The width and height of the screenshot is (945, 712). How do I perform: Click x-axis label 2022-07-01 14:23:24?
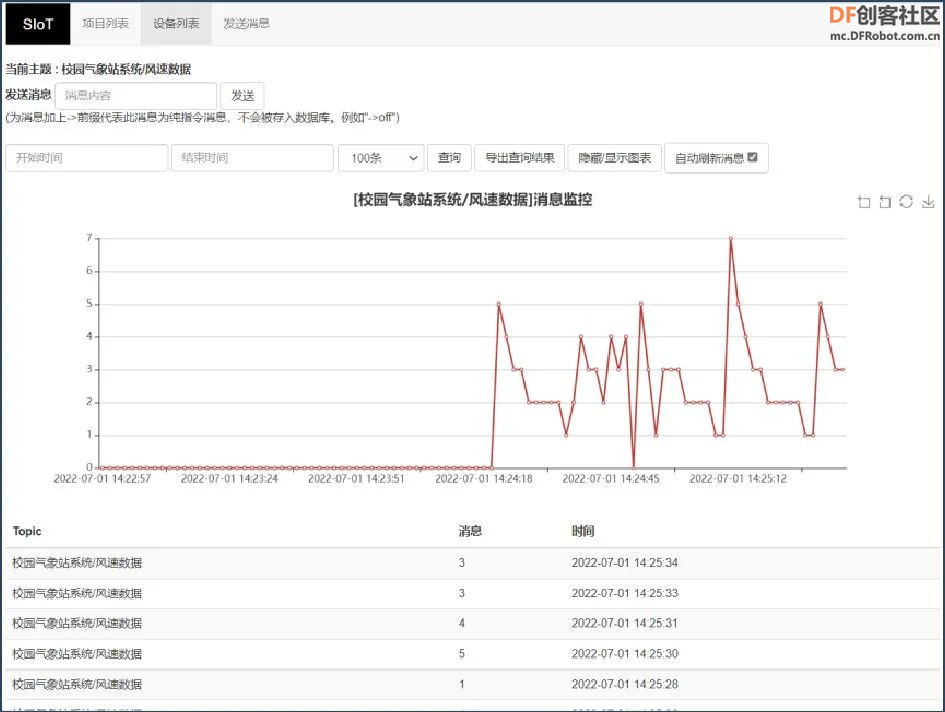pyautogui.click(x=230, y=479)
